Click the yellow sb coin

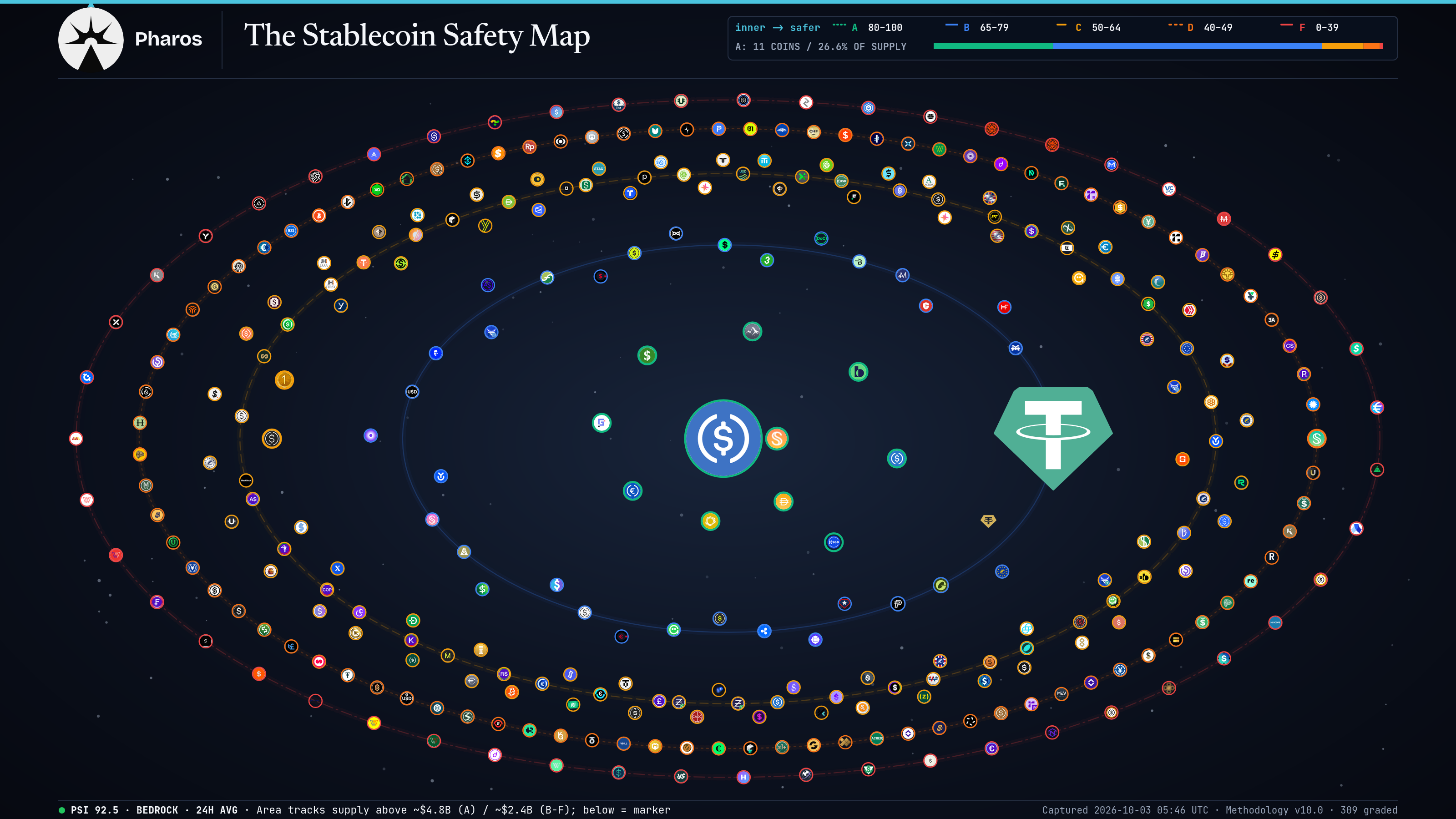point(1144,577)
